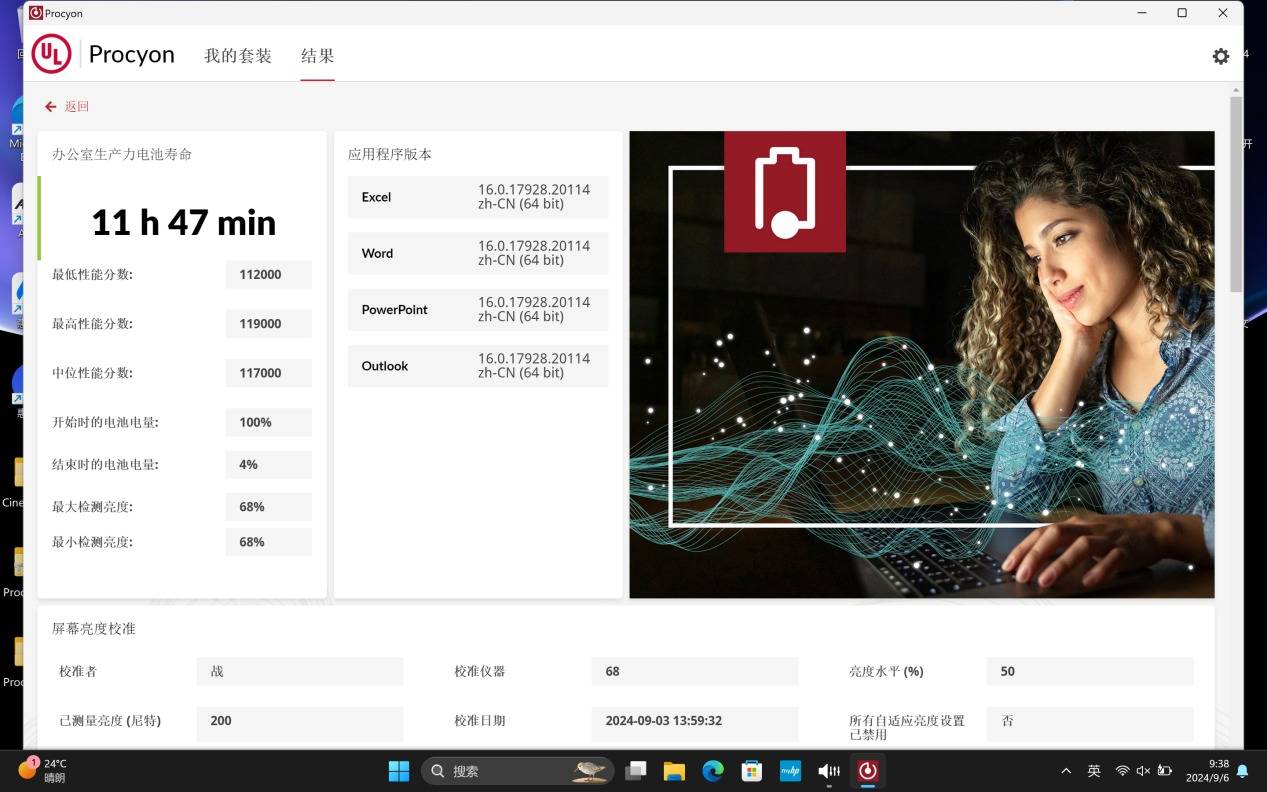Open the audio mixer taskbar icon
The height and width of the screenshot is (792, 1267).
pos(829,771)
